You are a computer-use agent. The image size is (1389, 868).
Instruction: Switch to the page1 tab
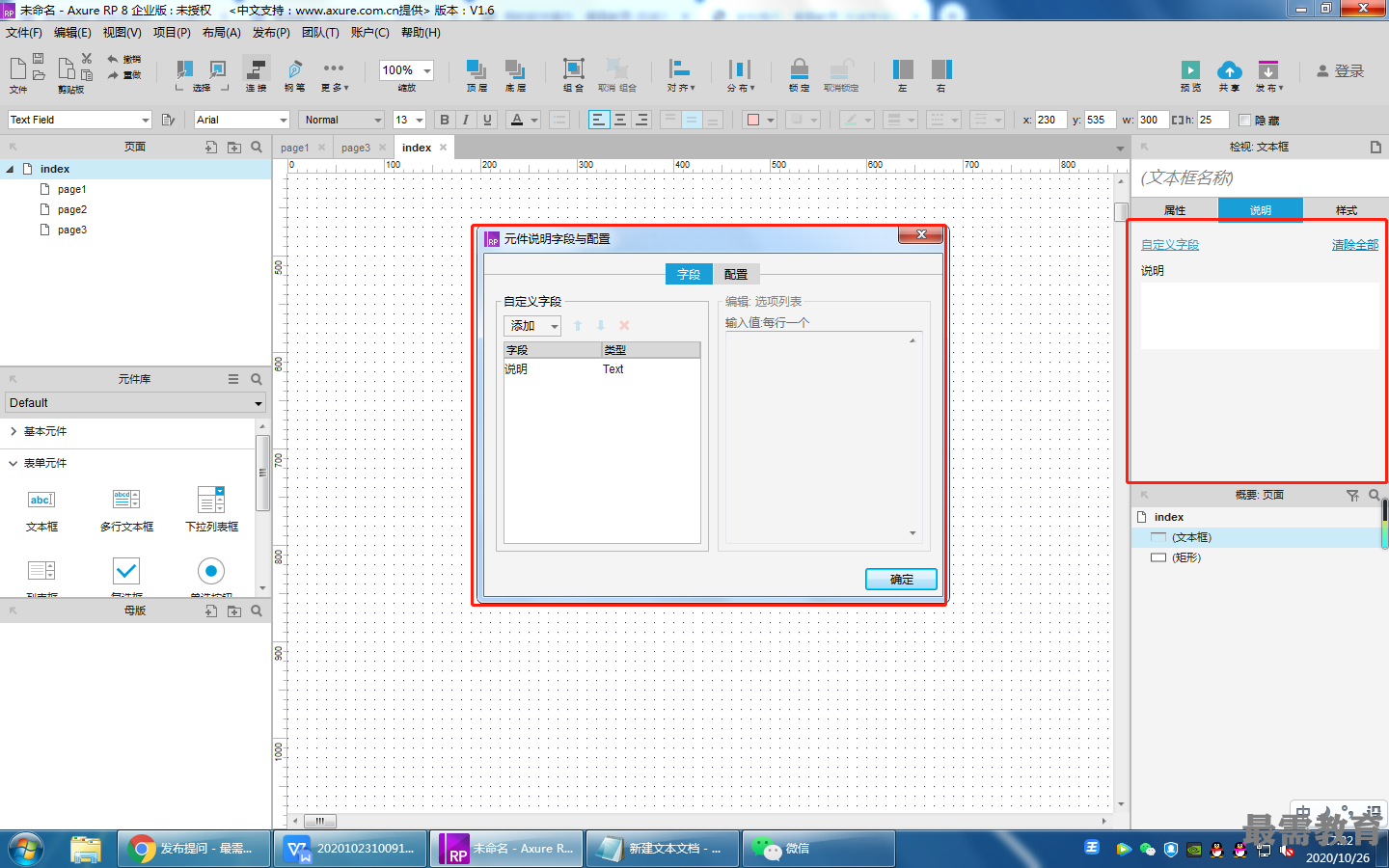295,148
